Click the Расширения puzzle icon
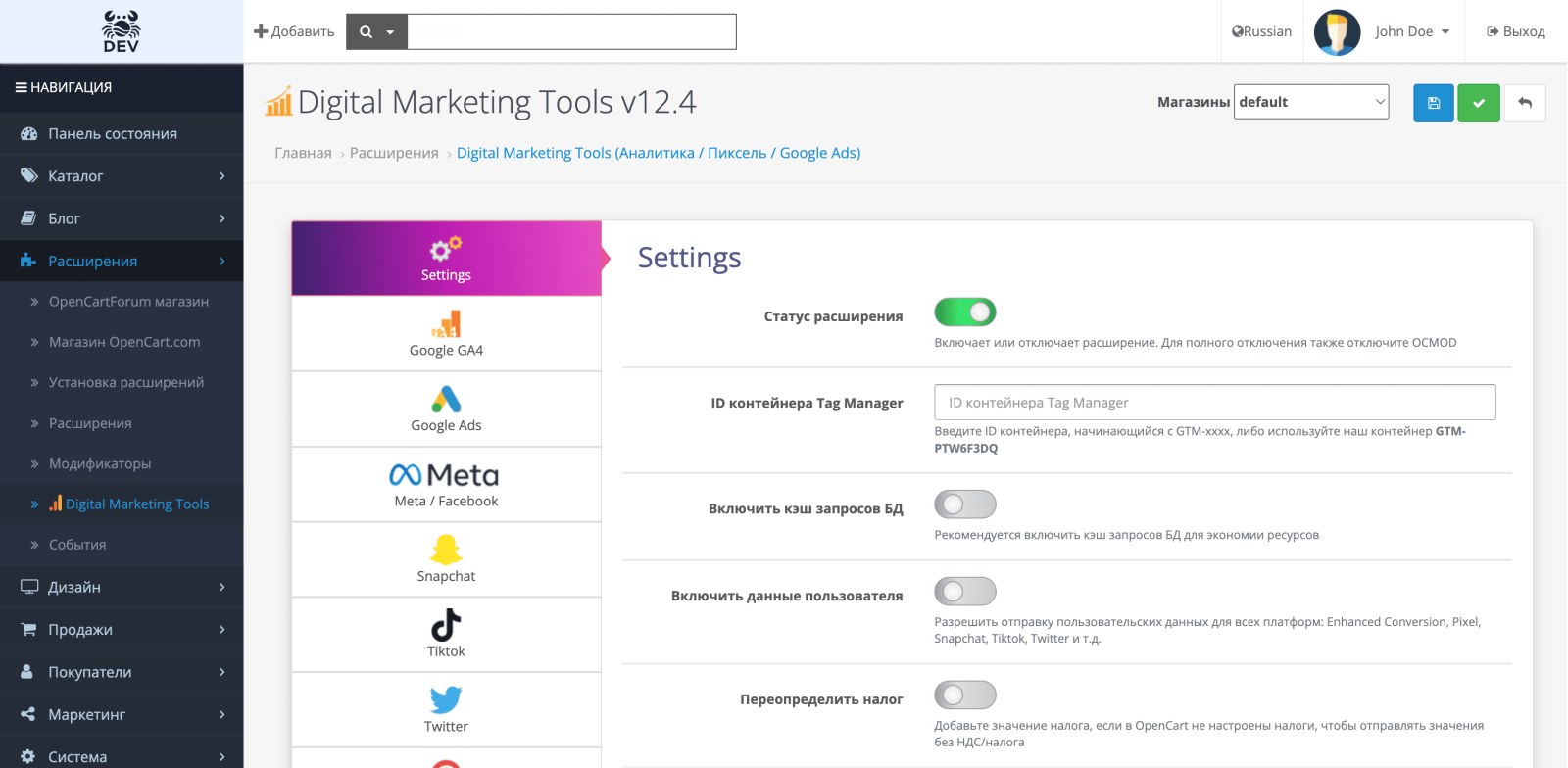The image size is (1568, 768). [x=28, y=262]
